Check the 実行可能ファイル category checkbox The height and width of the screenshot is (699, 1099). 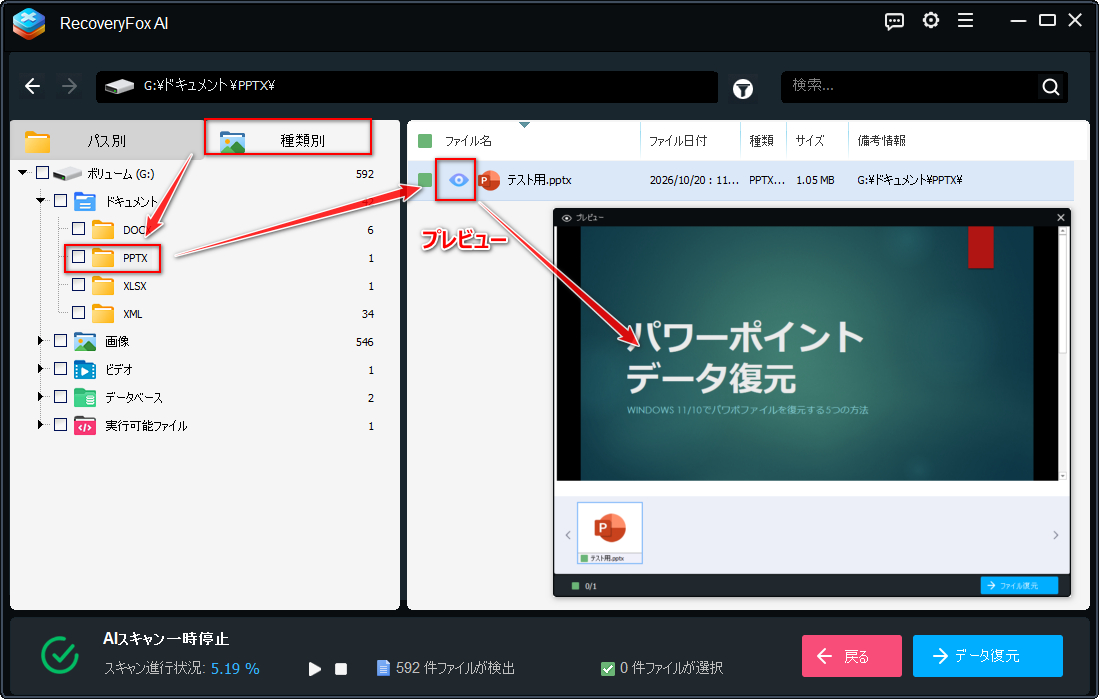[60, 426]
